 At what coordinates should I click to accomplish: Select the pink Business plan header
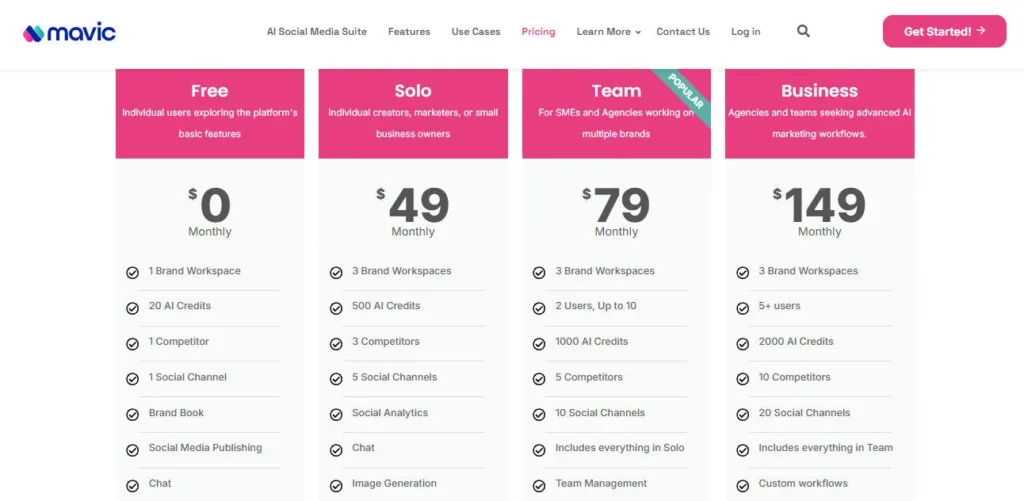[819, 113]
